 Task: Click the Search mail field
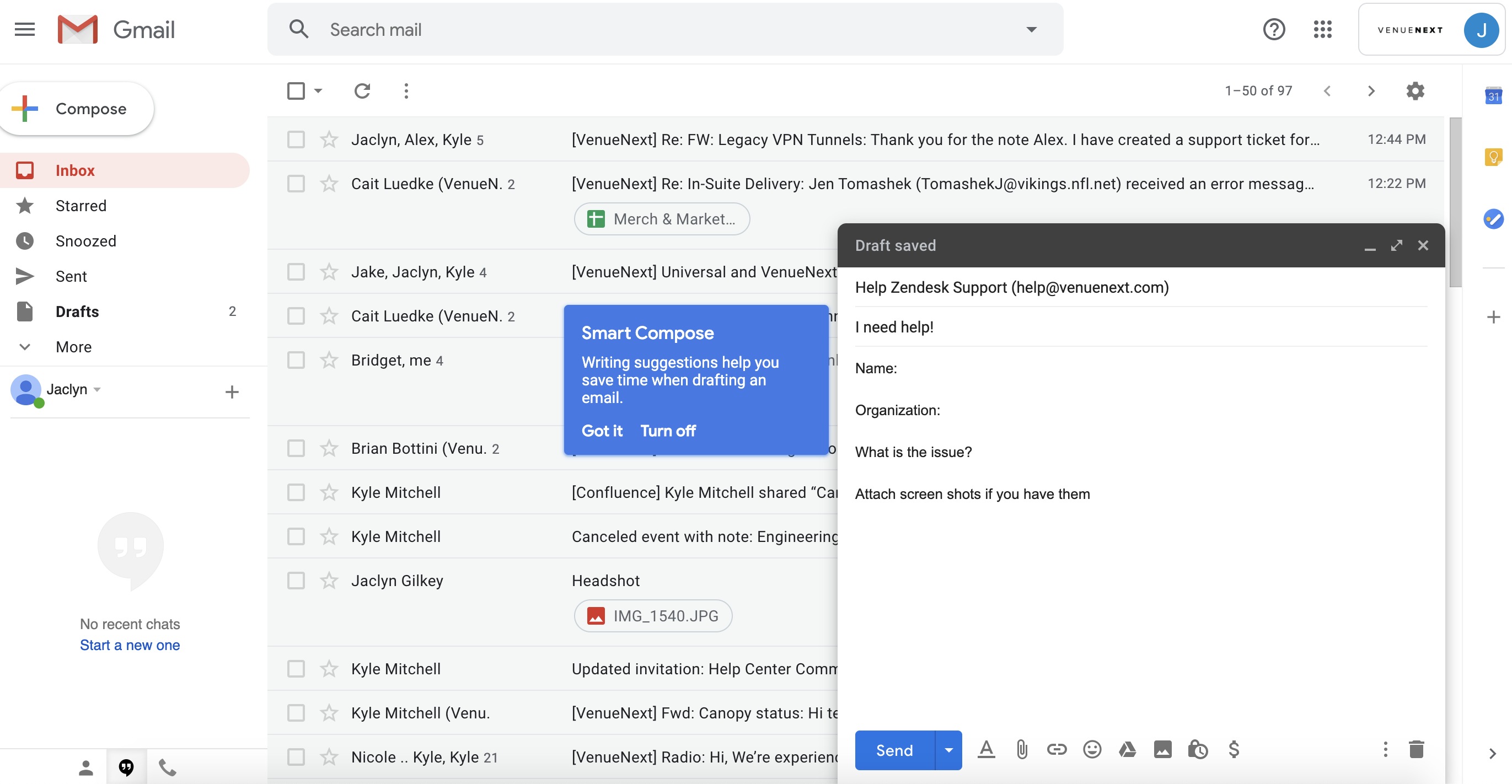coord(665,29)
